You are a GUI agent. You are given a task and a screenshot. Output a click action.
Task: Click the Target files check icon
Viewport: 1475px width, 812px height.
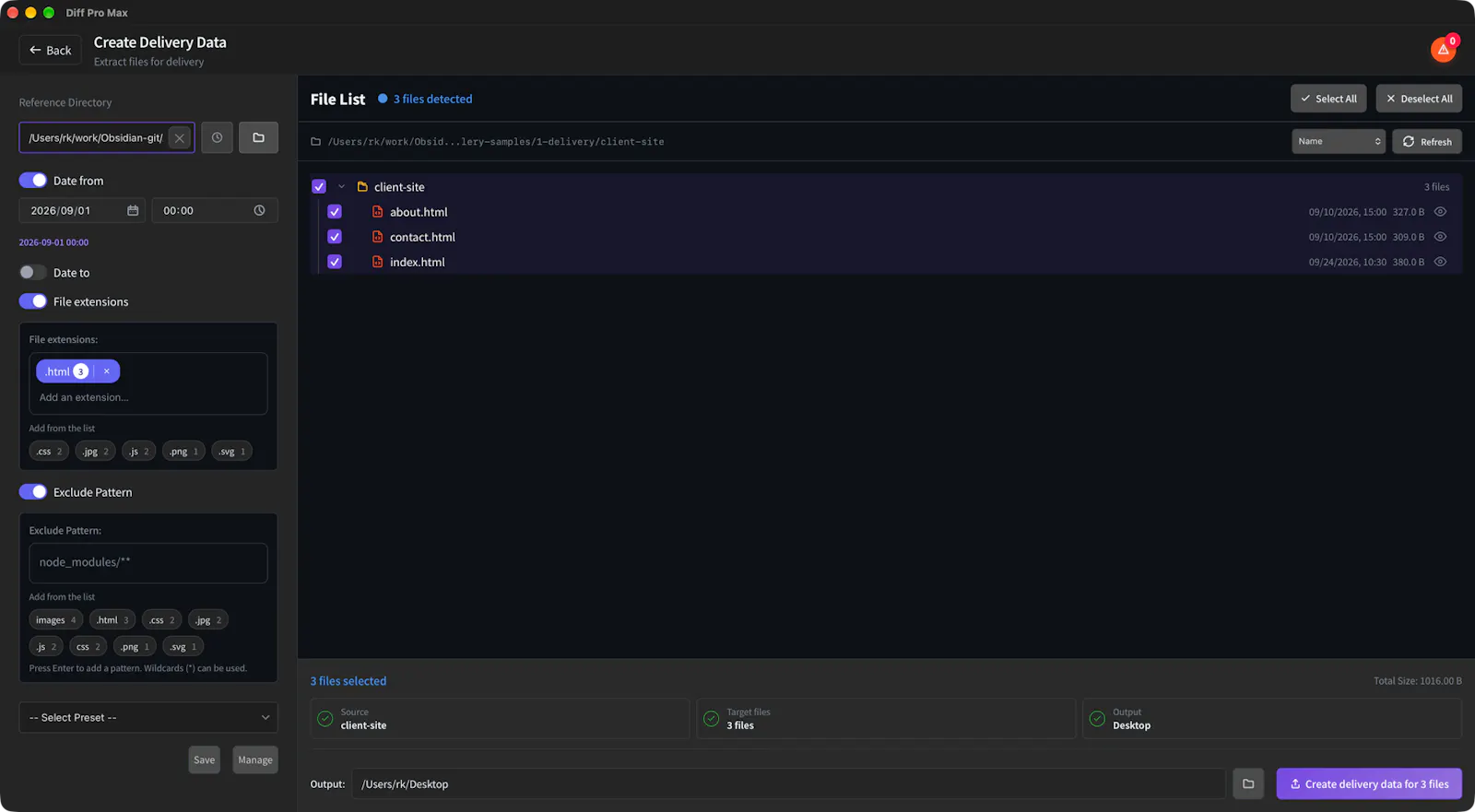(x=711, y=719)
